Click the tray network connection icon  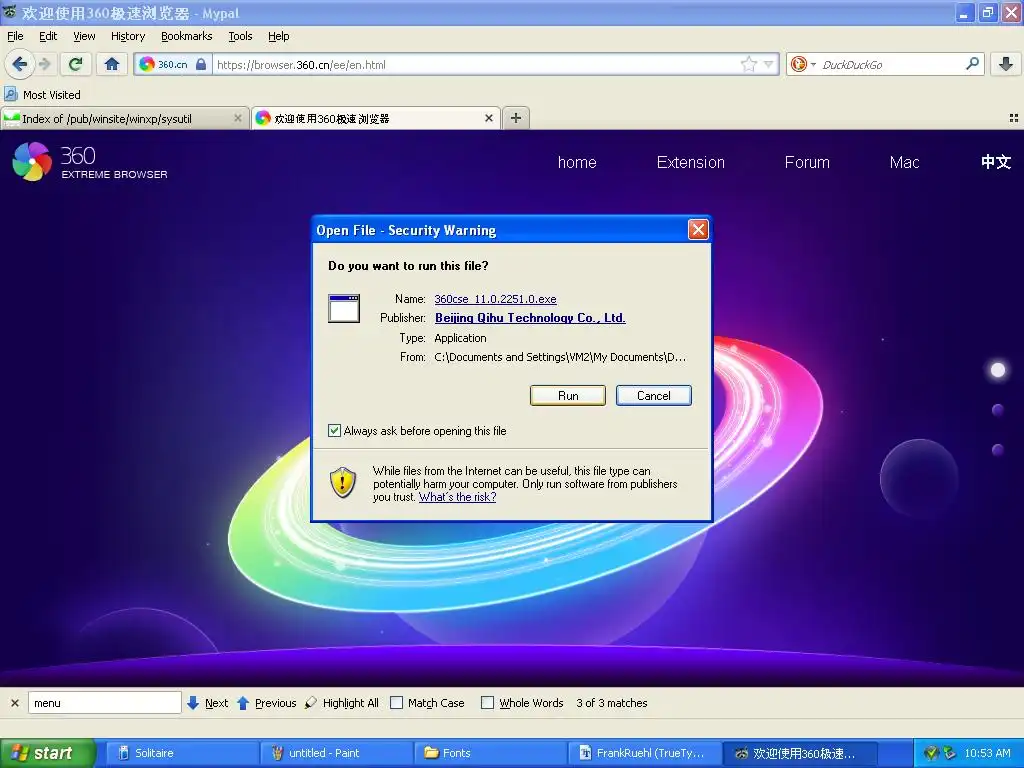point(950,753)
